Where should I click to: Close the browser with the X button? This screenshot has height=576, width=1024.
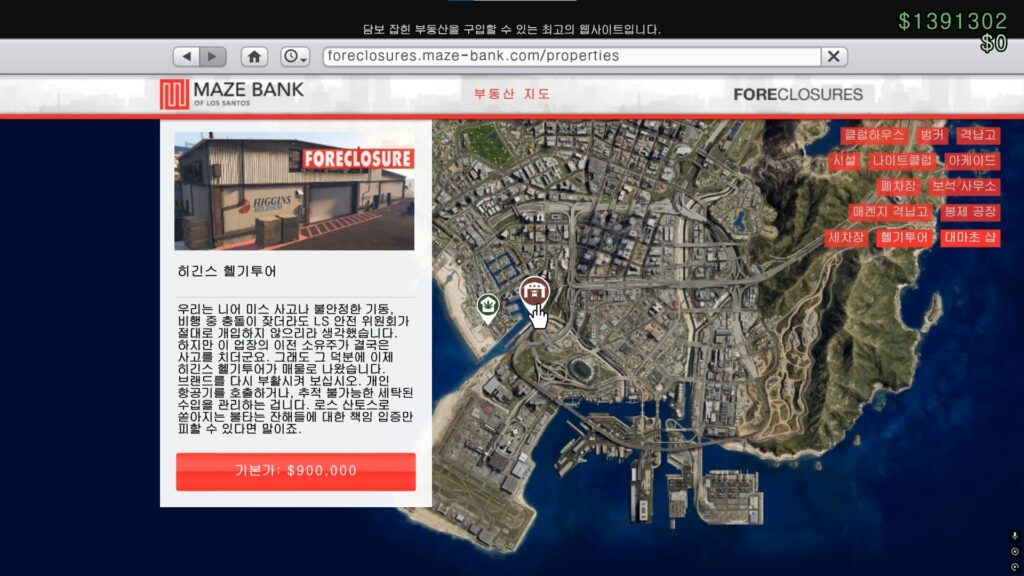click(834, 57)
